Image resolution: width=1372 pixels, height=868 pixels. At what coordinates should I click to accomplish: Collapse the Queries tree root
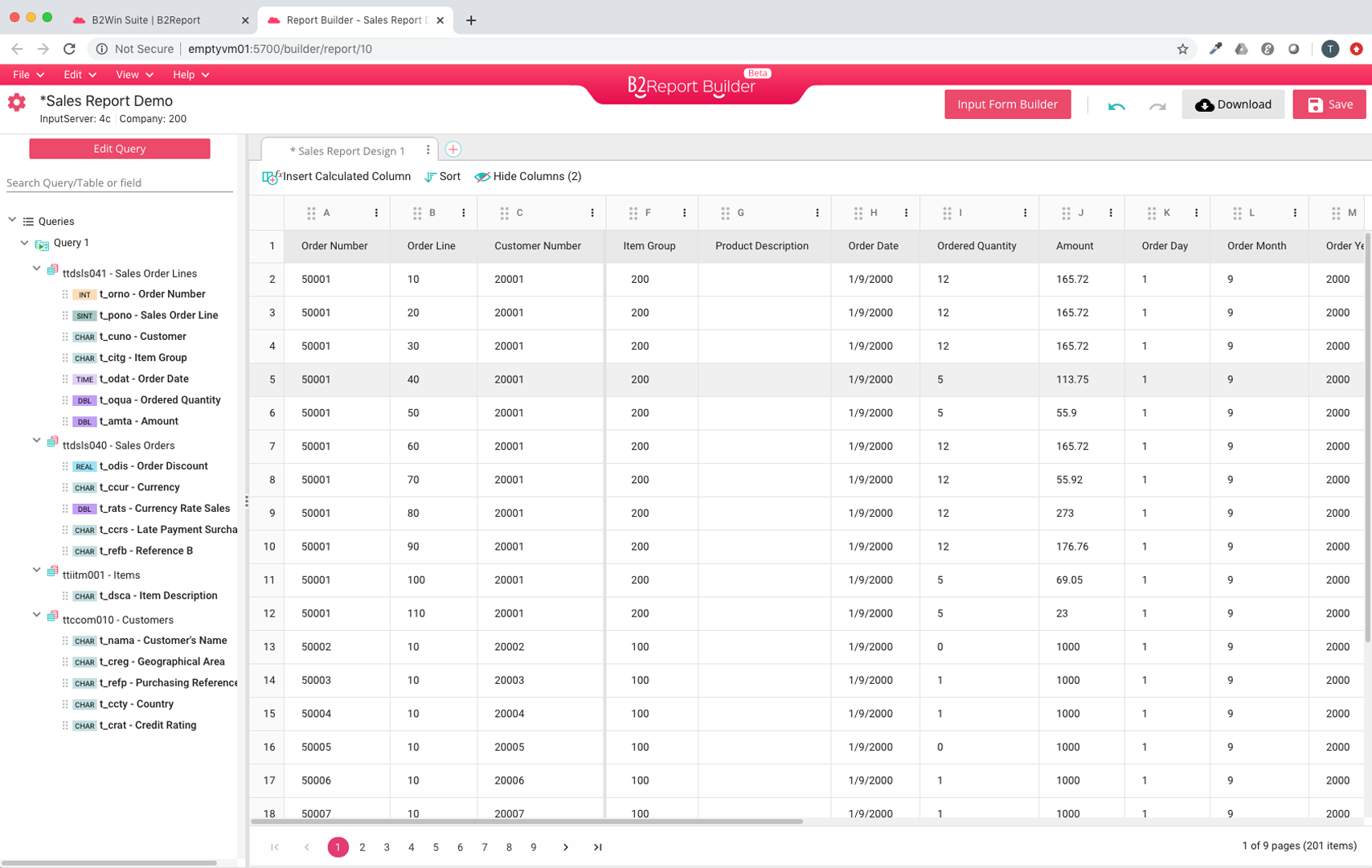click(12, 219)
